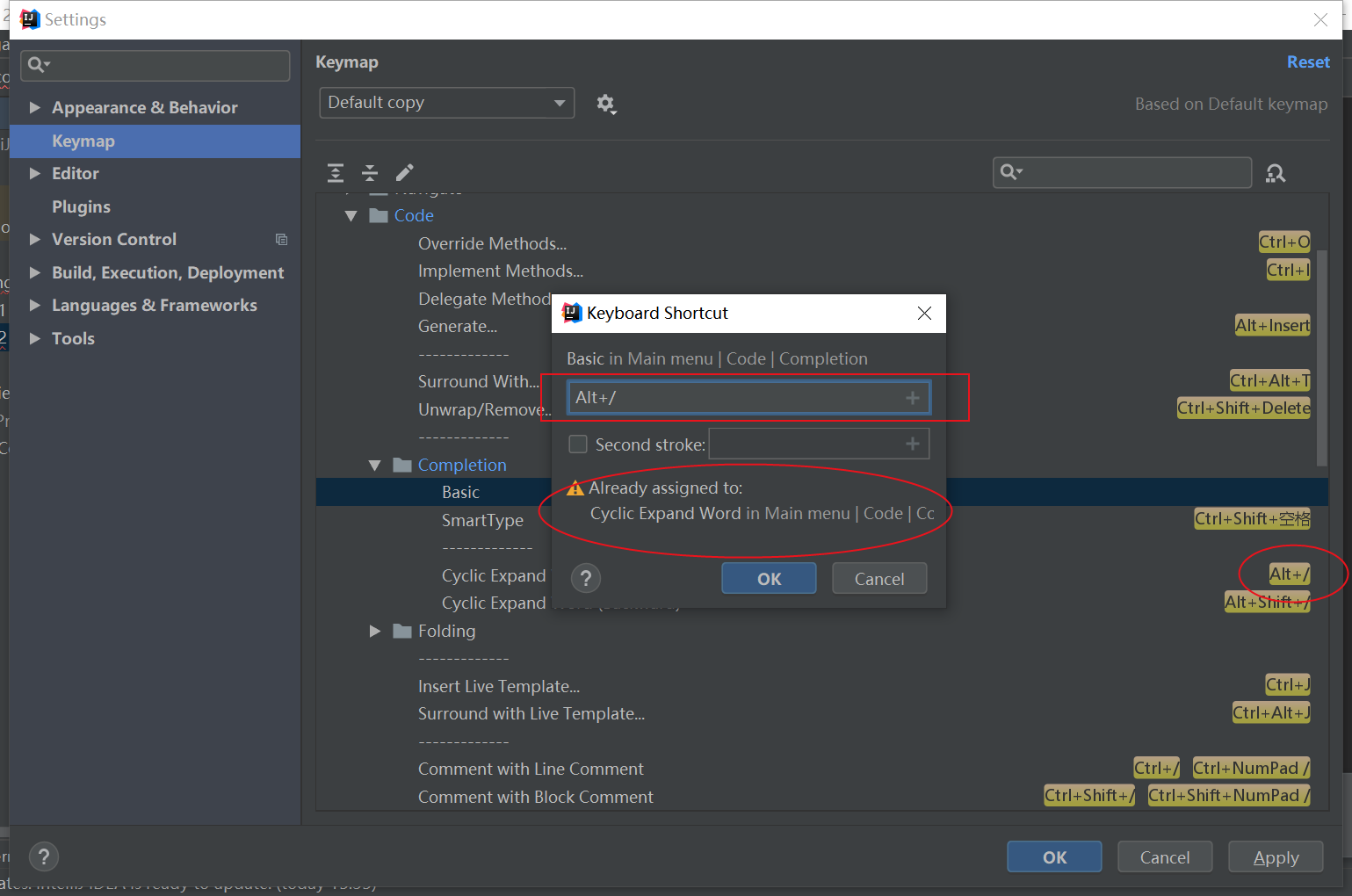Click the keymap gear settings icon
This screenshot has height=896, width=1352.
(x=606, y=104)
